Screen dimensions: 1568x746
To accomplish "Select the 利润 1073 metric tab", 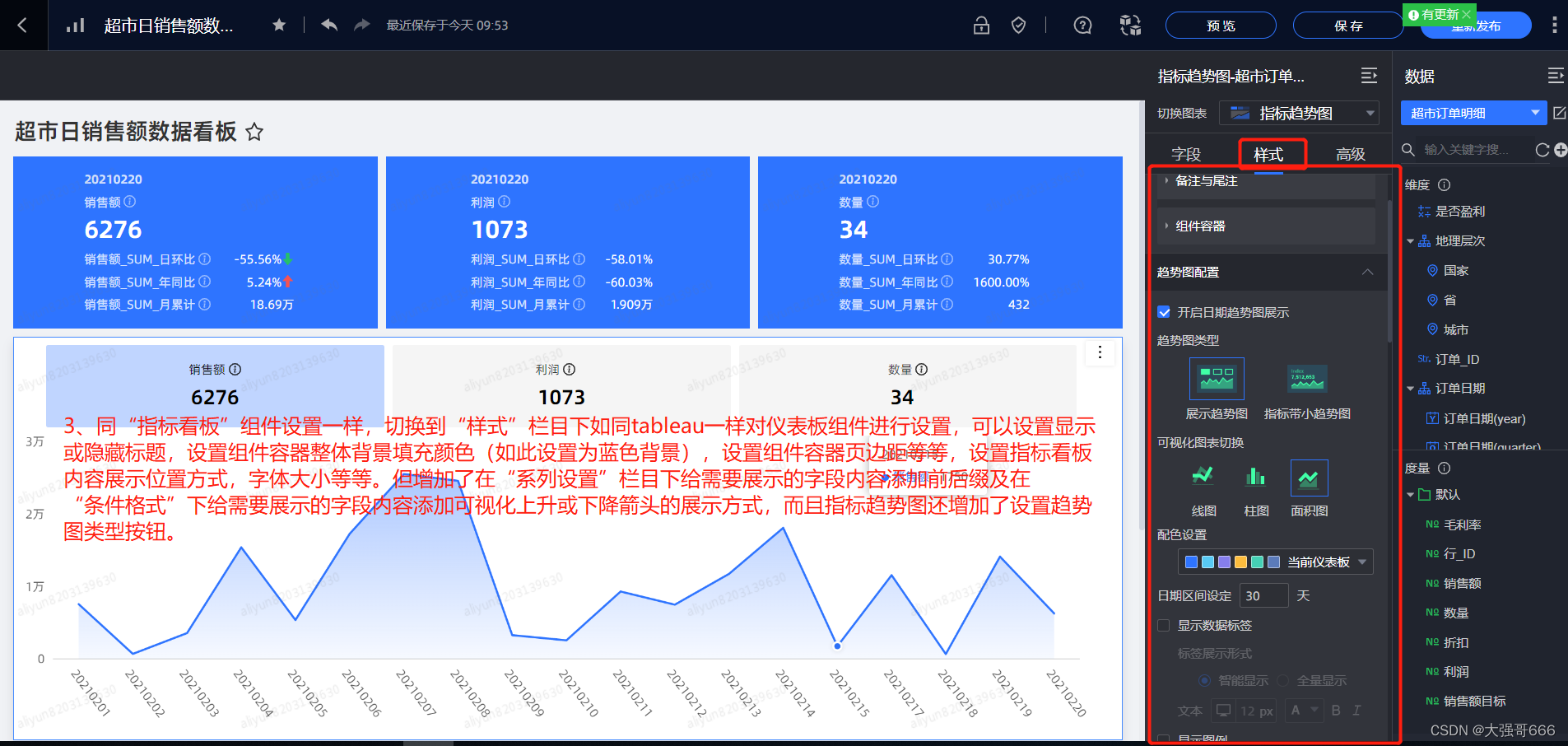I will point(562,386).
